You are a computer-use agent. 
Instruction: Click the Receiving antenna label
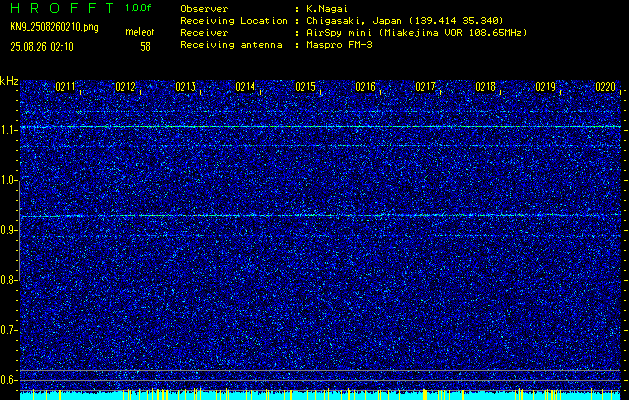[231, 45]
